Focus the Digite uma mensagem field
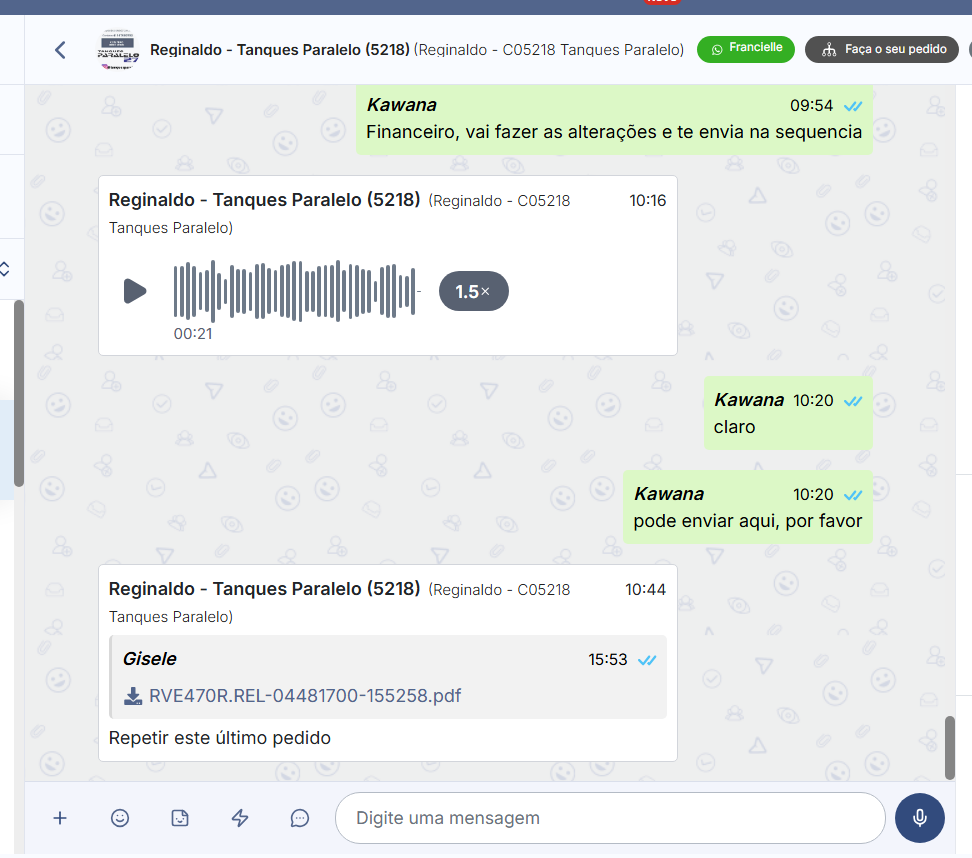Screen dimensions: 972x858 pos(610,818)
